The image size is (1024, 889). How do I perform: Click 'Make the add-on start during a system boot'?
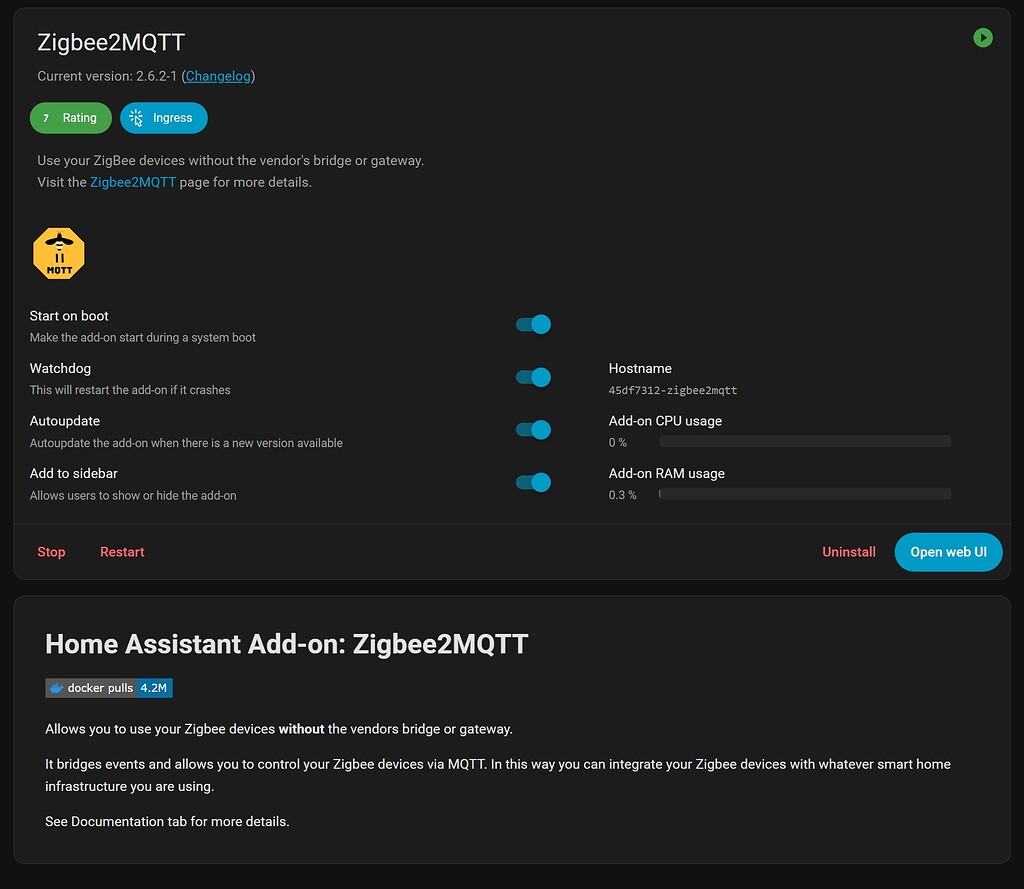point(142,338)
